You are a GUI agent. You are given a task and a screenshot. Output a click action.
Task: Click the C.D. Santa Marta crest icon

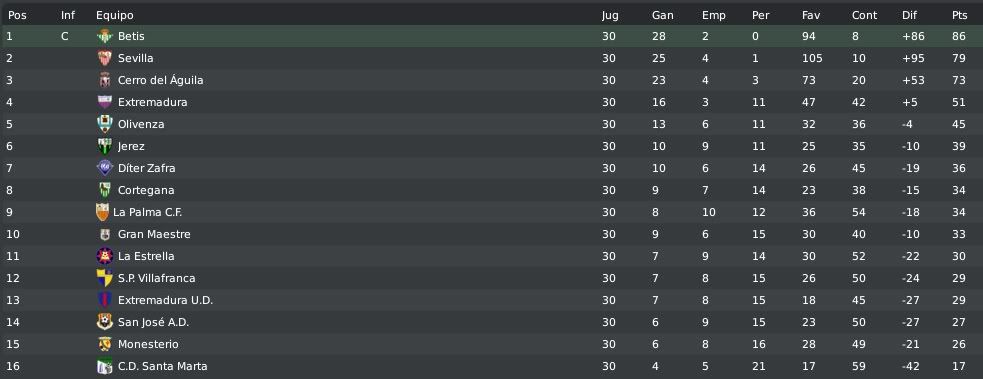[105, 366]
